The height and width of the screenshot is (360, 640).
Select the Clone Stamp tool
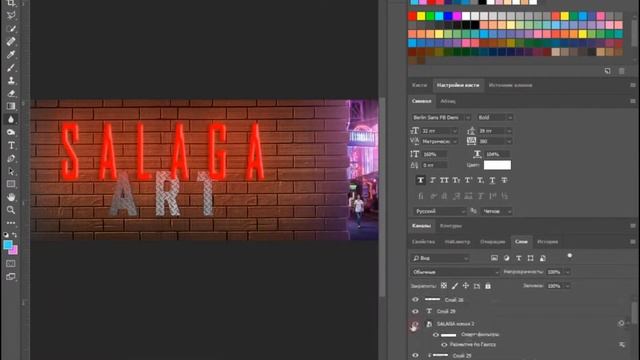tap(11, 80)
